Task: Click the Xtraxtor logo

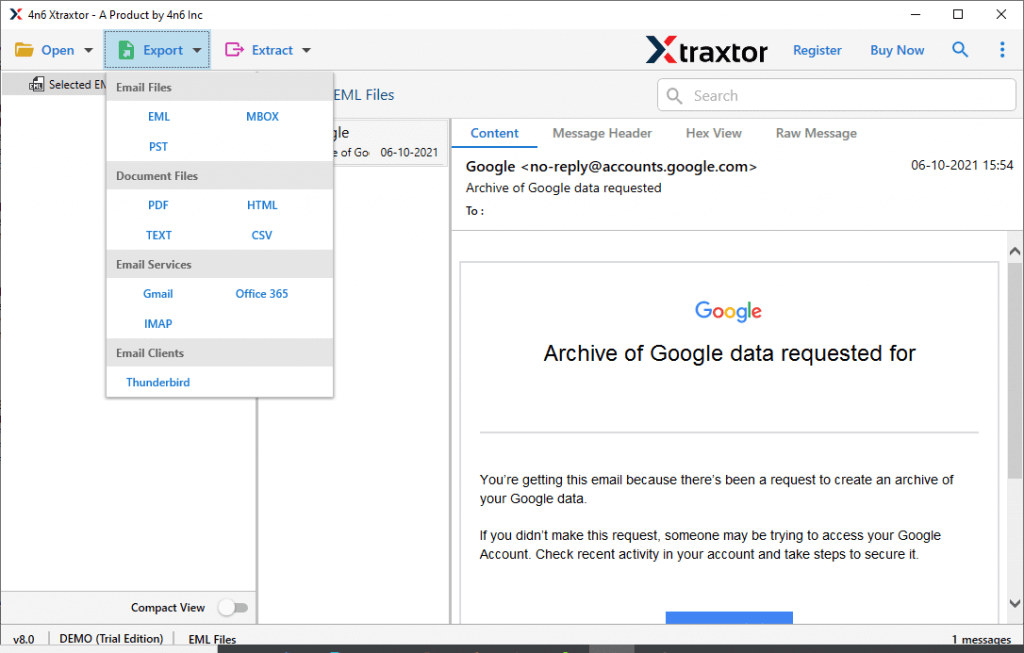Action: [707, 50]
